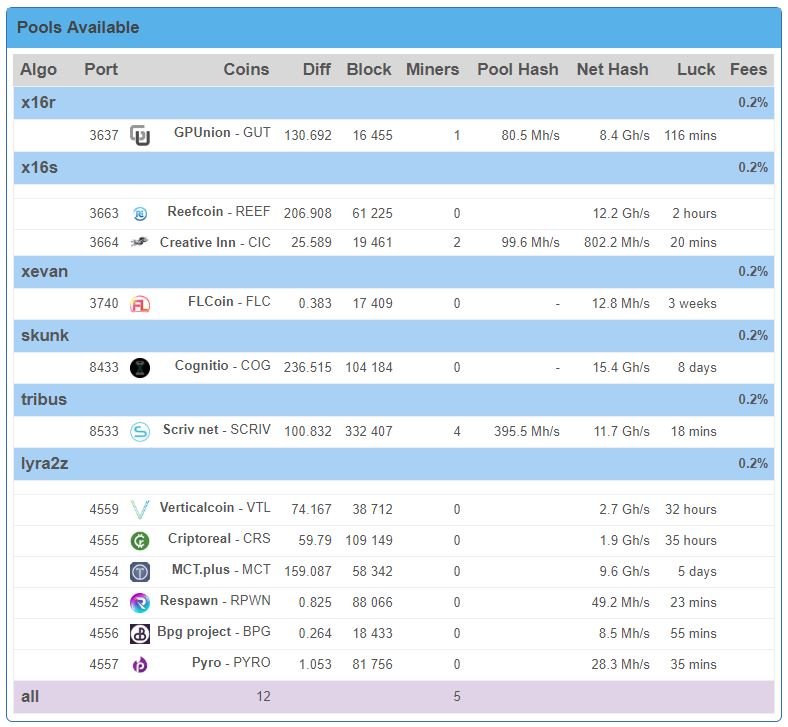
Task: Open the Respawn - RPWN coin link
Action: [215, 600]
